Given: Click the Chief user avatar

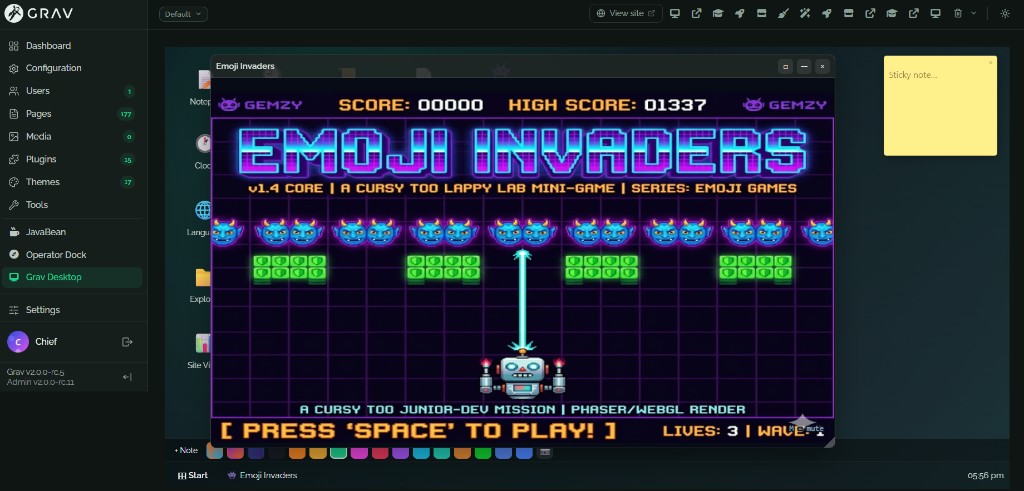Looking at the screenshot, I should [x=18, y=341].
